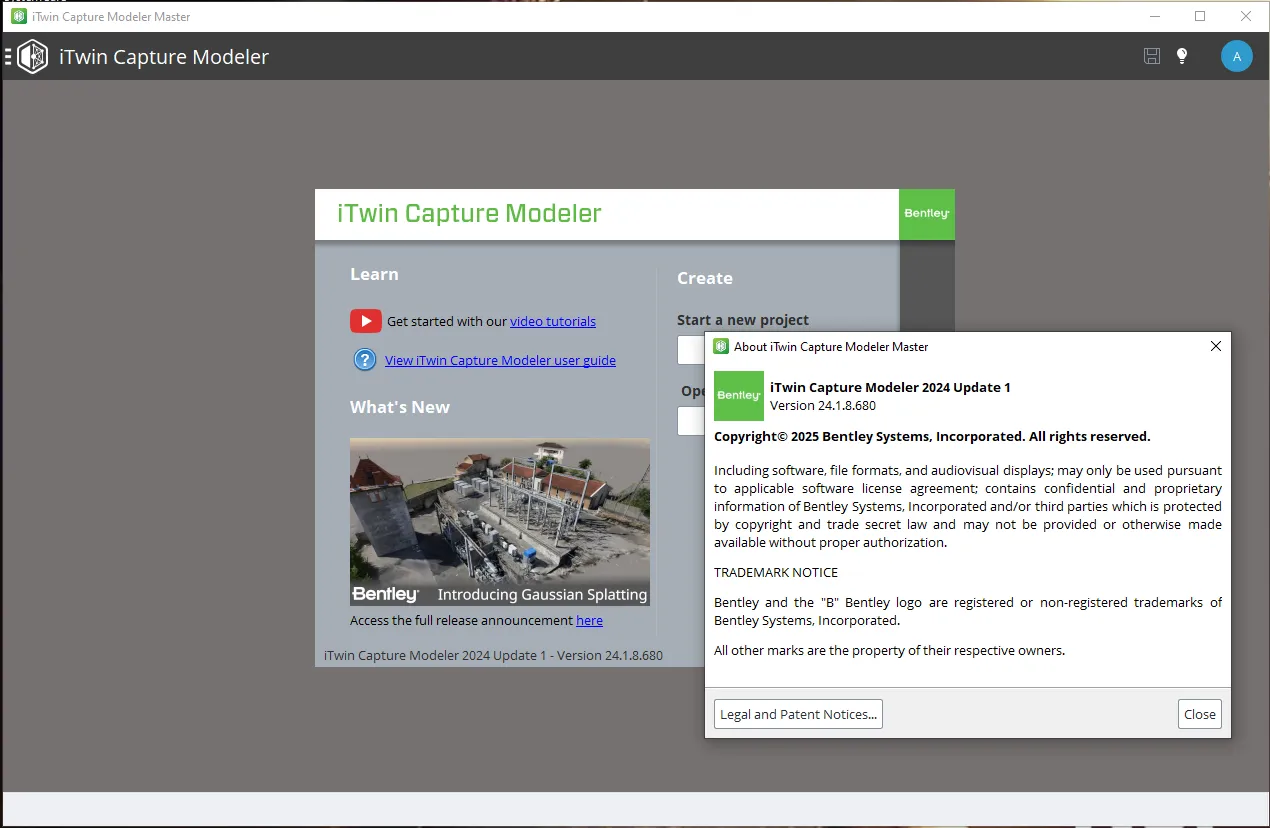Image resolution: width=1270 pixels, height=828 pixels.
Task: Follow the "here" release announcement link
Action: click(x=589, y=620)
